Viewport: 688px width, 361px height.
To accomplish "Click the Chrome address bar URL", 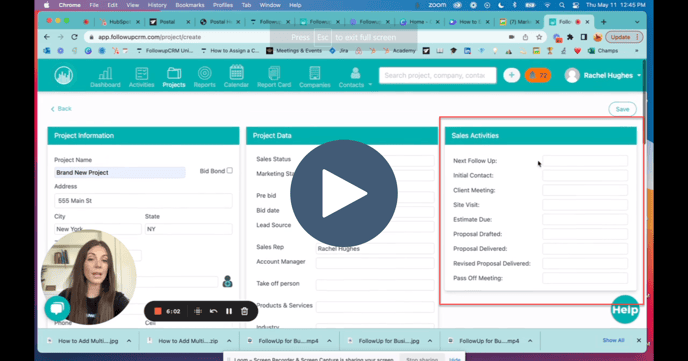I will tap(149, 37).
